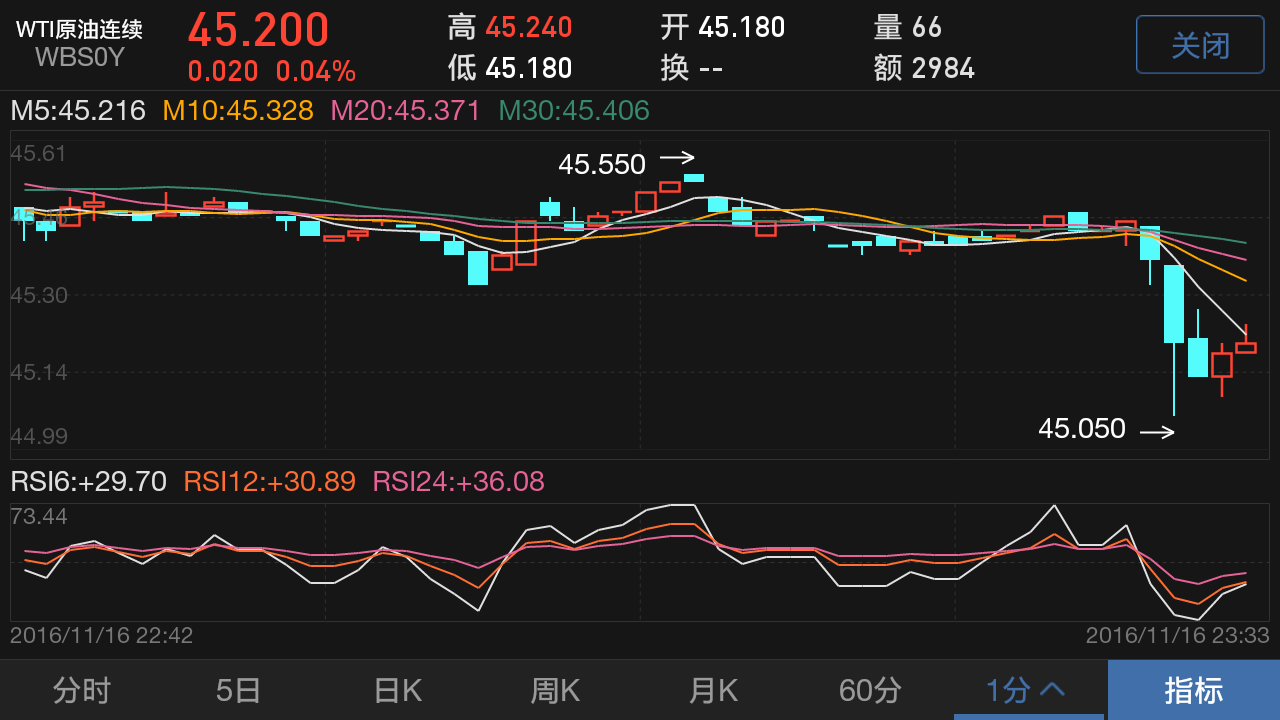This screenshot has height=720, width=1280.
Task: Click the 额 2984 amount value
Action: tap(924, 68)
